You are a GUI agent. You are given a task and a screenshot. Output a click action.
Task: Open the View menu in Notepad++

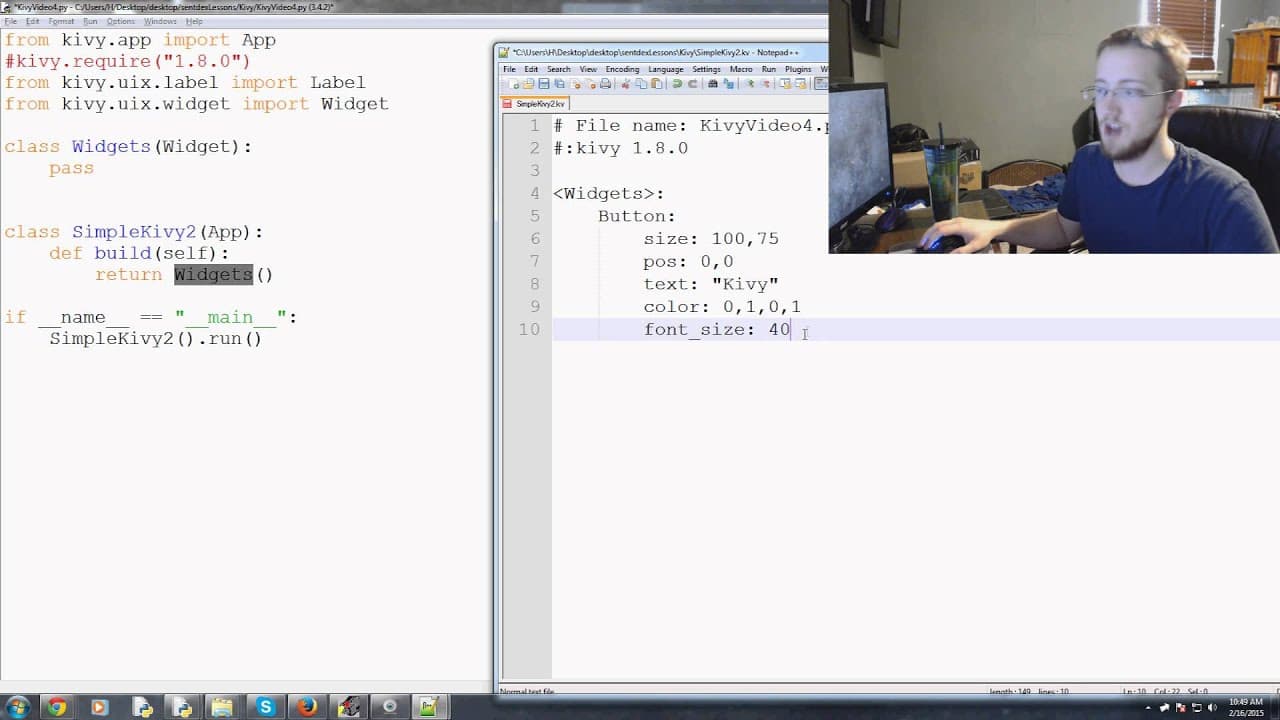pyautogui.click(x=588, y=70)
